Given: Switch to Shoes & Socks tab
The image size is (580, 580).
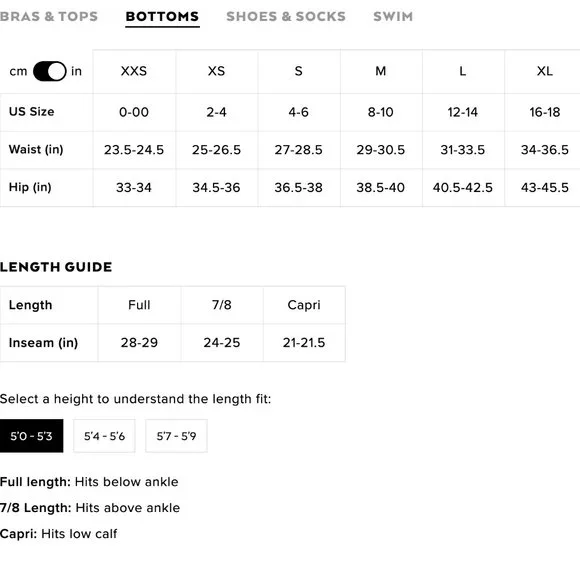Looking at the screenshot, I should tap(286, 17).
